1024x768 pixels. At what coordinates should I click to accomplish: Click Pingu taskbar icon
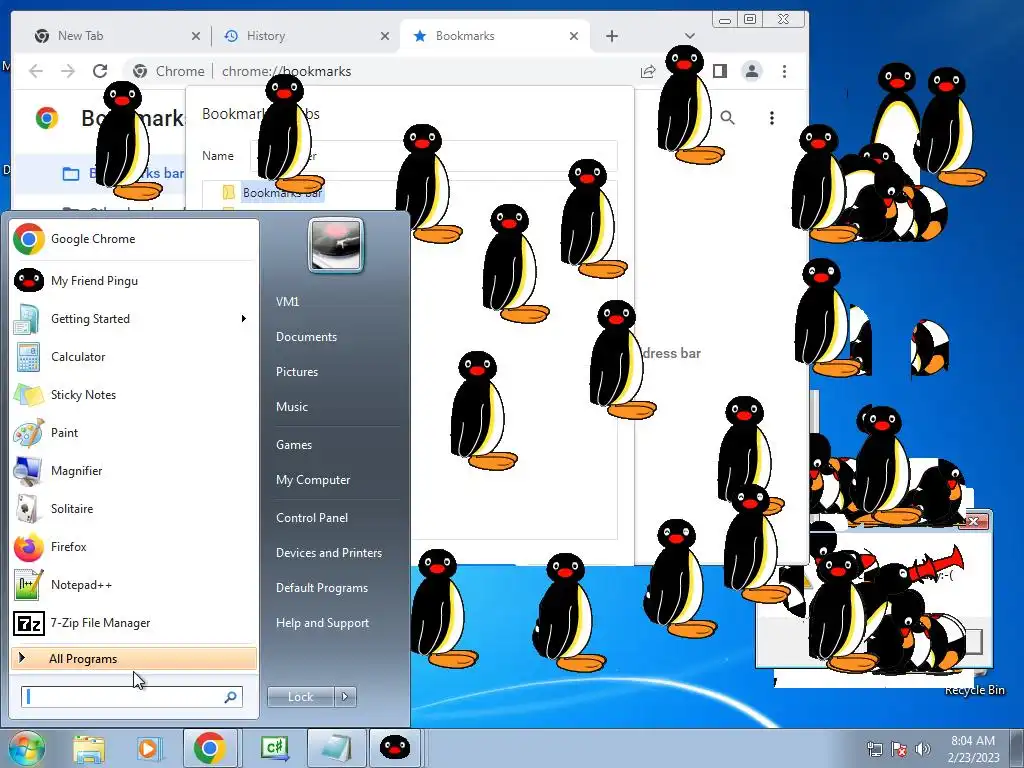395,748
